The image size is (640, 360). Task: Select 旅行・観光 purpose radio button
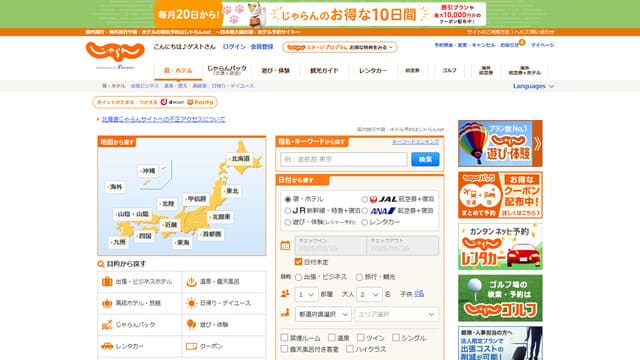point(359,277)
